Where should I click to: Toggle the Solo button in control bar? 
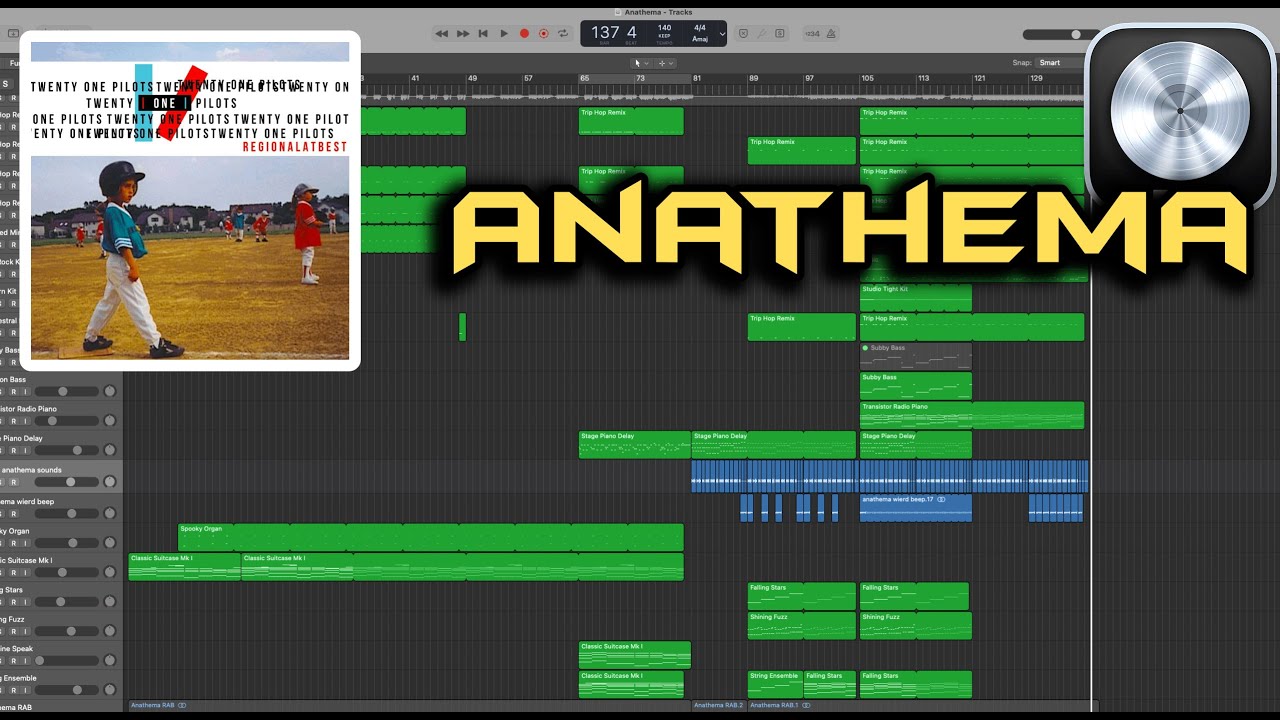click(780, 33)
